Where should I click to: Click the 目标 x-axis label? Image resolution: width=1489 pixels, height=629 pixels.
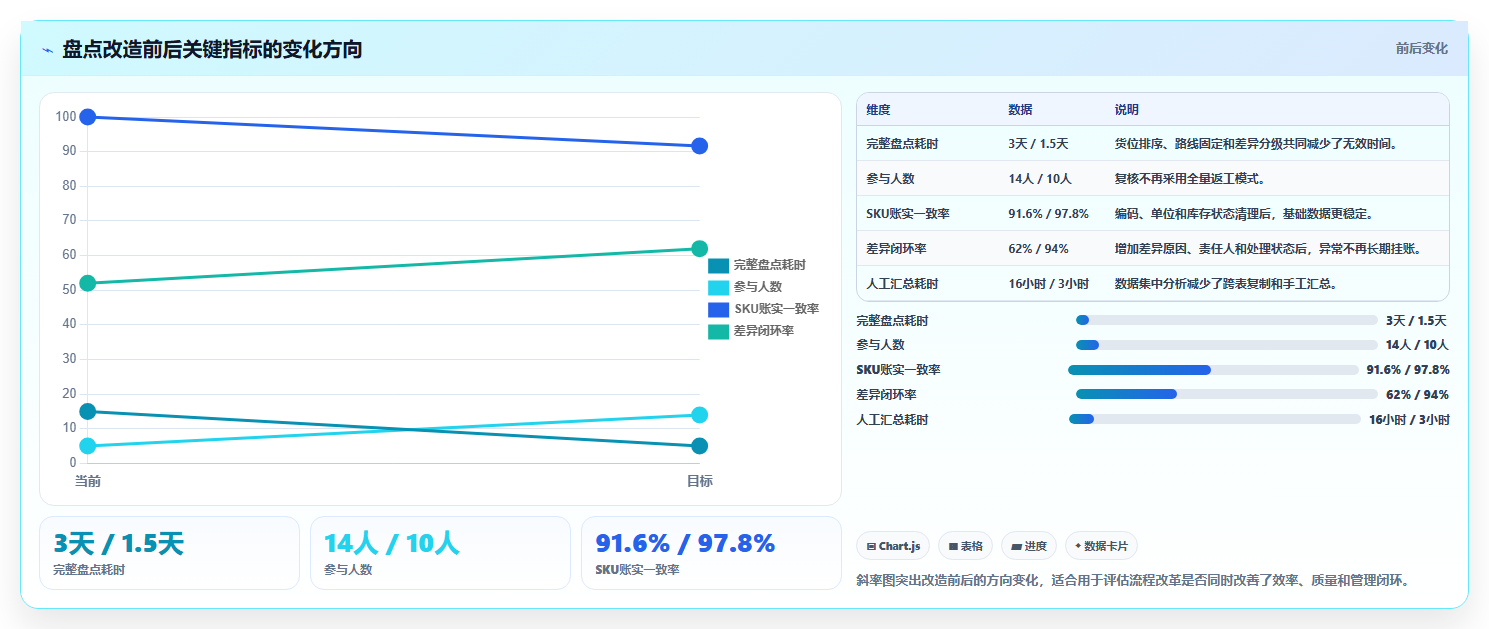pyautogui.click(x=699, y=481)
